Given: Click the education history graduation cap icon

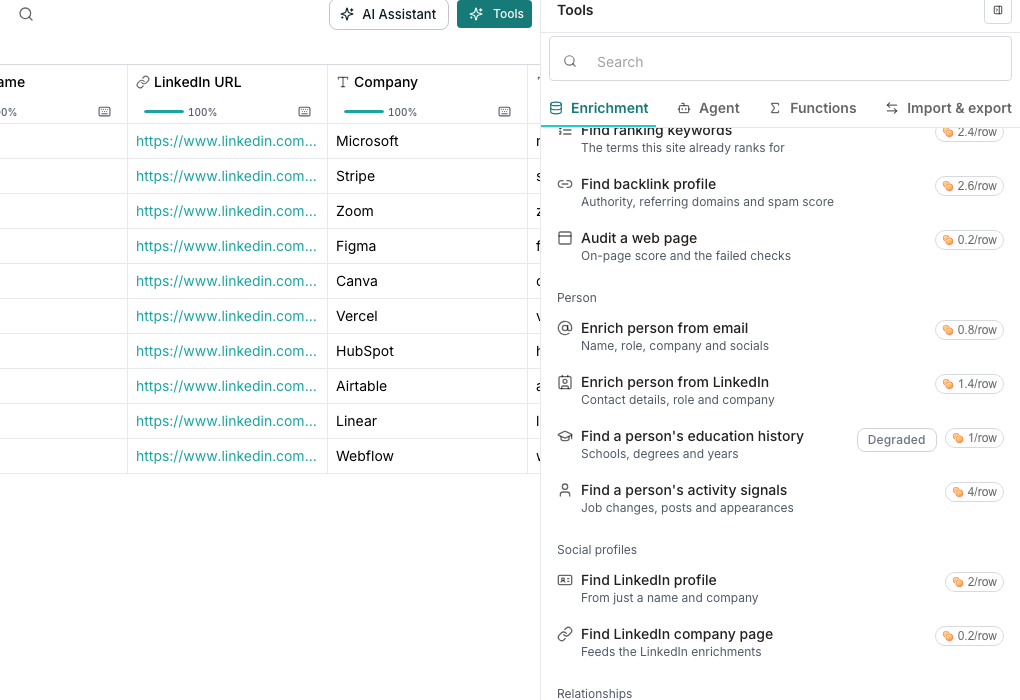Looking at the screenshot, I should pos(565,436).
